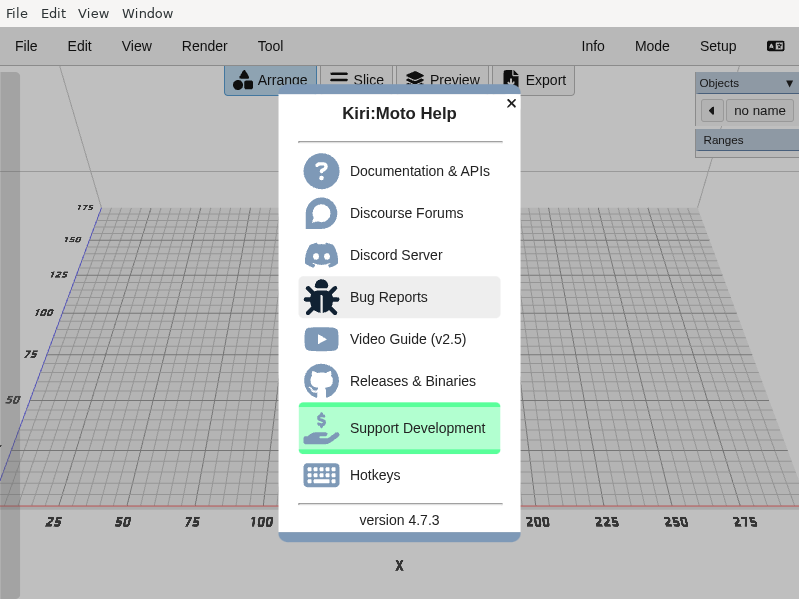This screenshot has width=799, height=599.
Task: Open the application View menu
Action: [137, 46]
